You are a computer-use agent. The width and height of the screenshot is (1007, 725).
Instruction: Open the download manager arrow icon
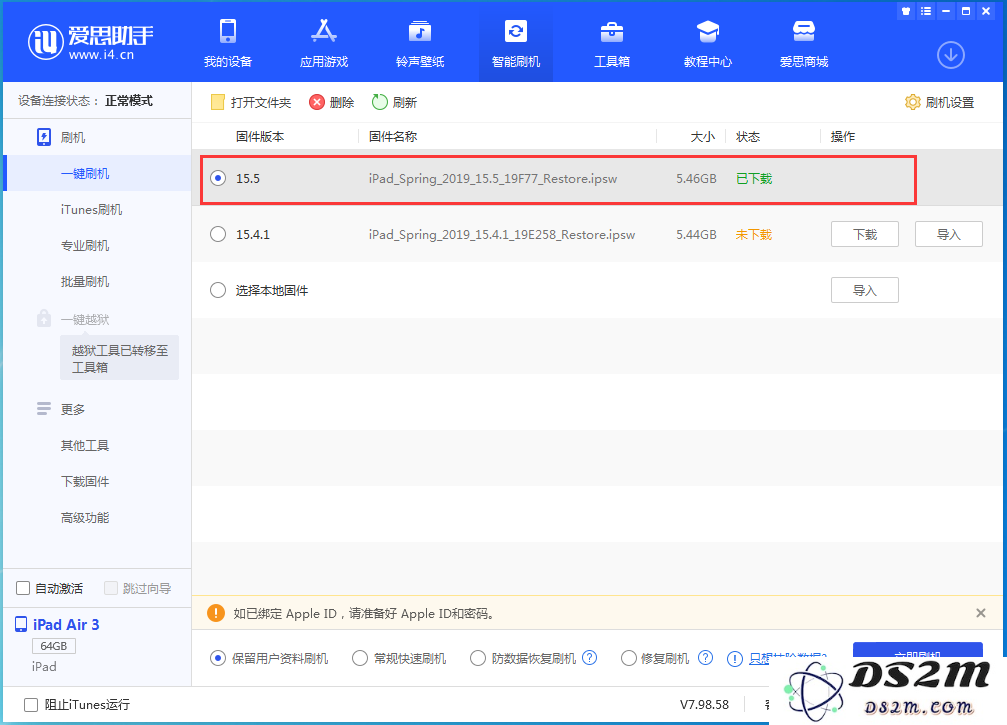point(950,55)
